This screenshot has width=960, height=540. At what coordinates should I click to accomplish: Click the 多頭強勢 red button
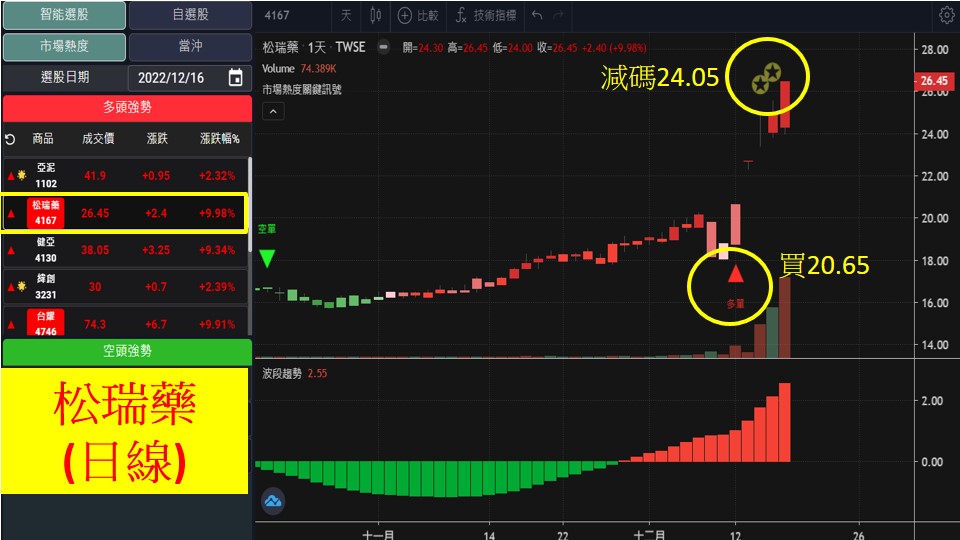(127, 108)
